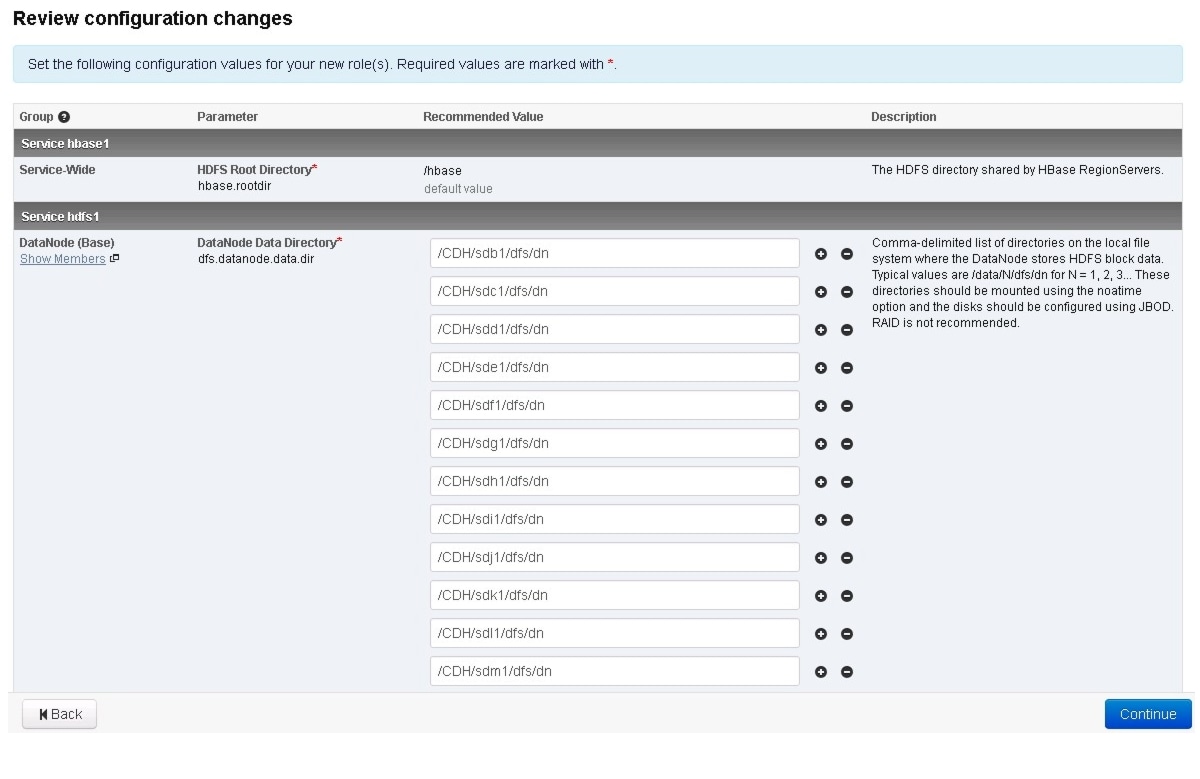1200x779 pixels.
Task: Remove the /CDH/sdm1/dfs/dn directory entry
Action: click(x=847, y=672)
